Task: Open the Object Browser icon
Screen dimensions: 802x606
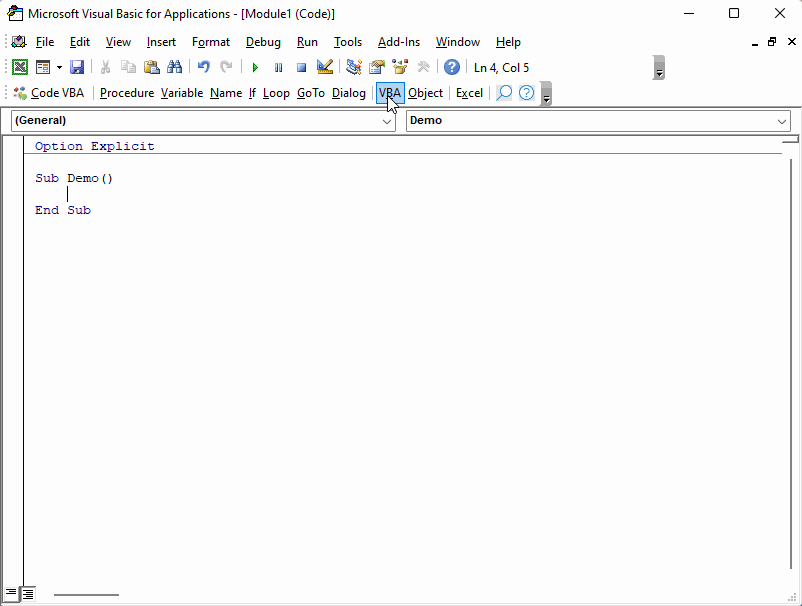Action: tap(399, 67)
